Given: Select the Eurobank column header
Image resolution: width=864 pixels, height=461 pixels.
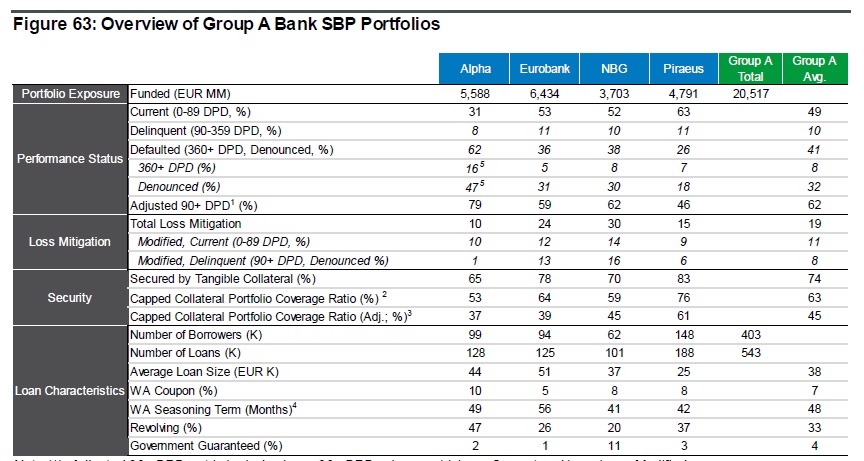Looking at the screenshot, I should [x=545, y=69].
